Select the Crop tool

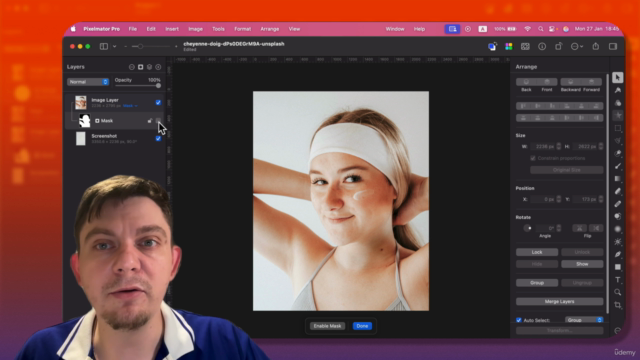pyautogui.click(x=618, y=305)
